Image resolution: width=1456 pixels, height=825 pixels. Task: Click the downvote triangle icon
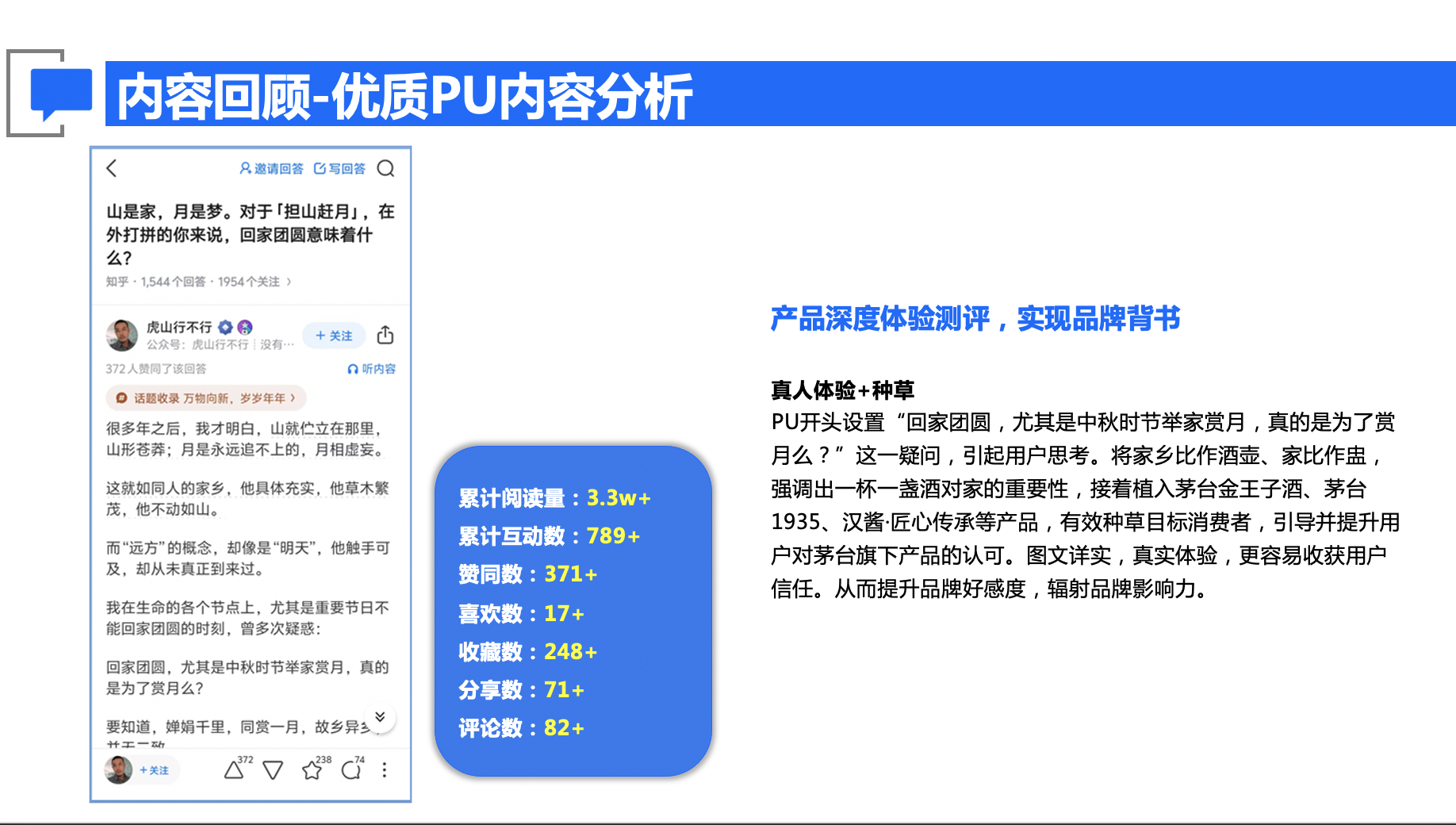point(273,770)
